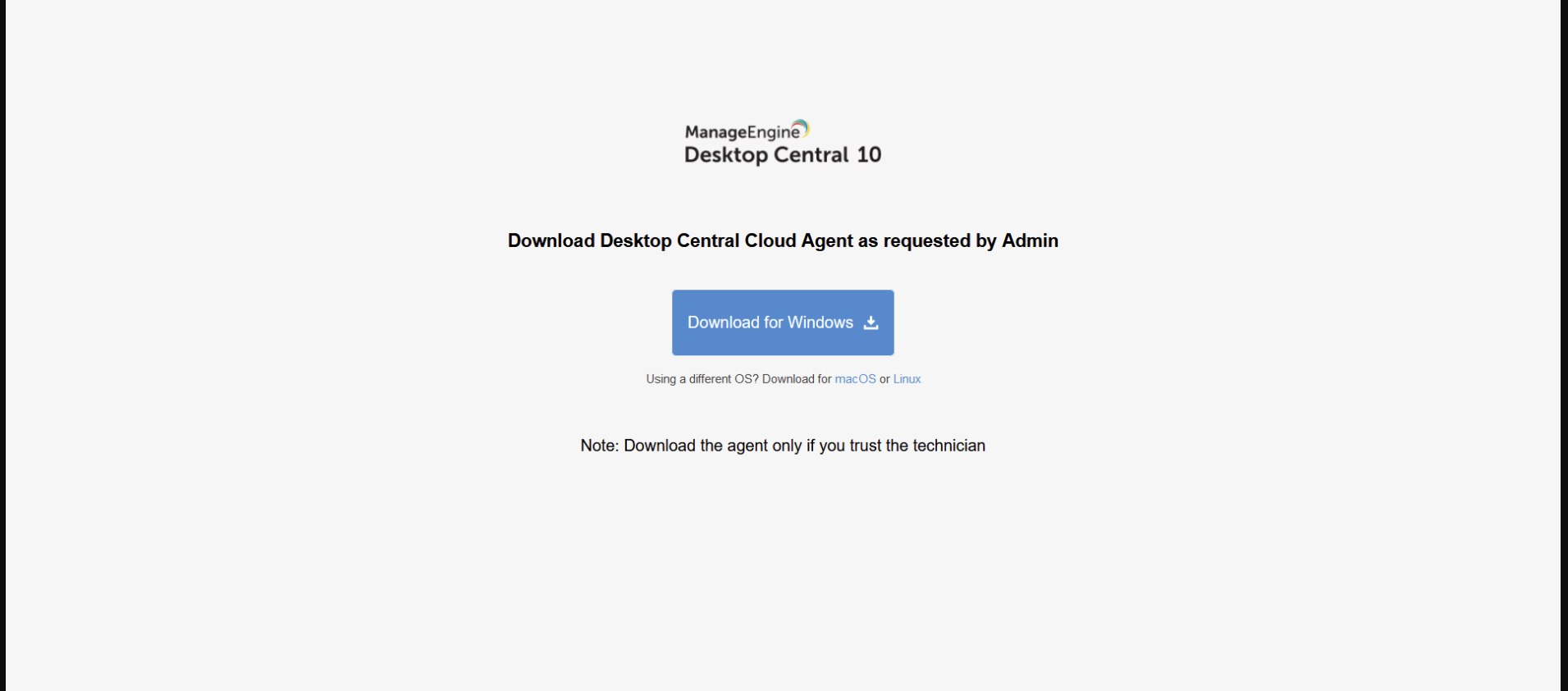Open the macOS download link
The height and width of the screenshot is (691, 1568).
855,379
